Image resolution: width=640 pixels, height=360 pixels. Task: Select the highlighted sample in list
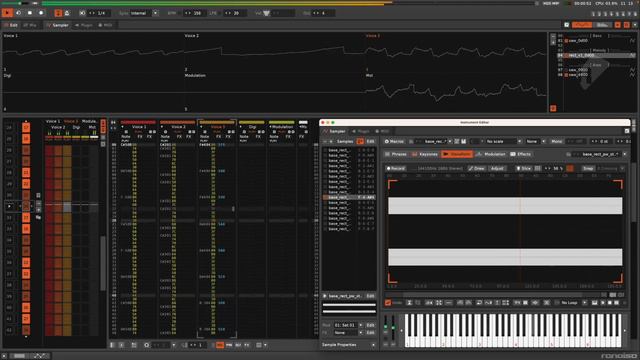pos(349,198)
